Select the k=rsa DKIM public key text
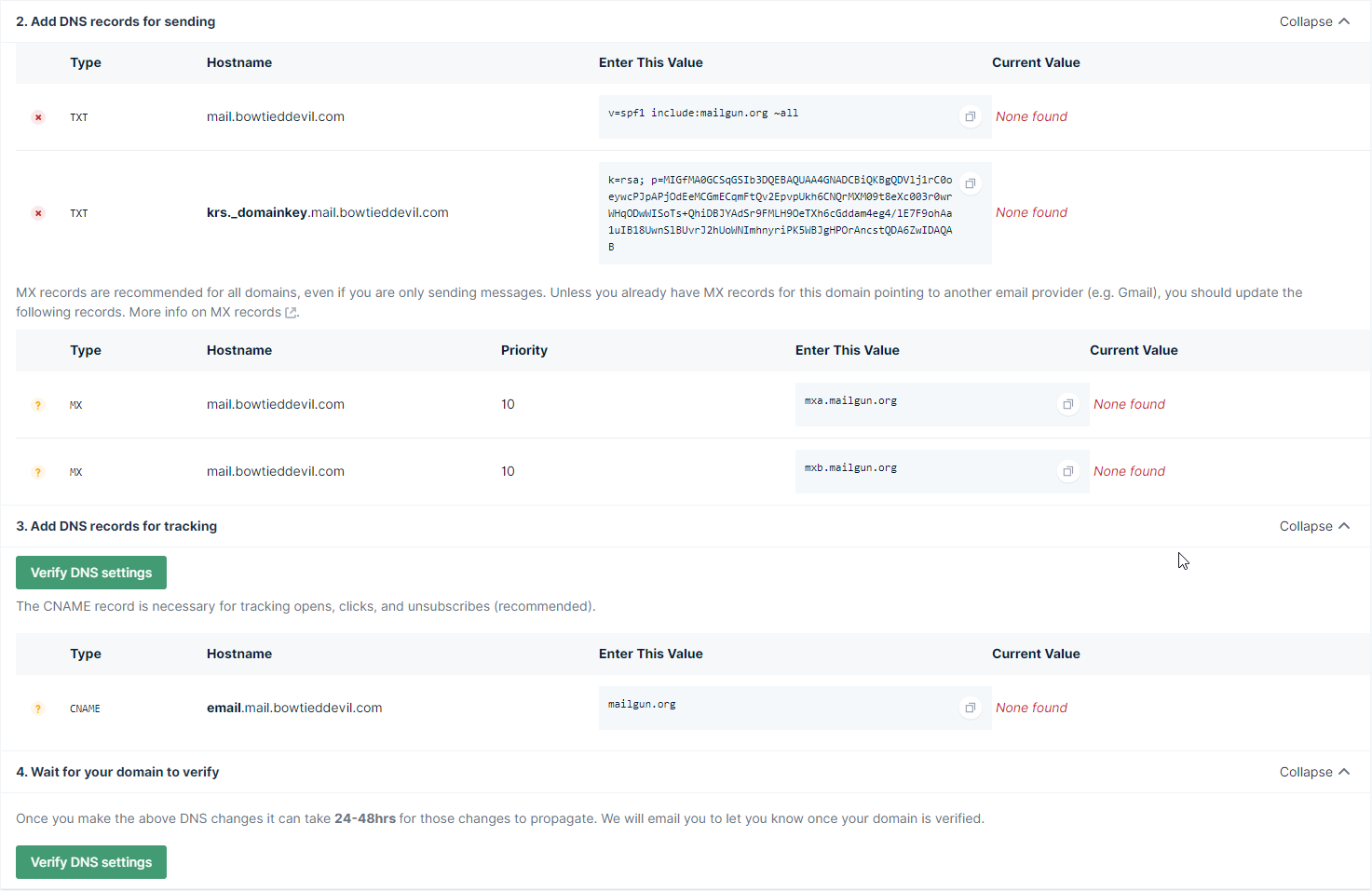 pyautogui.click(x=781, y=213)
